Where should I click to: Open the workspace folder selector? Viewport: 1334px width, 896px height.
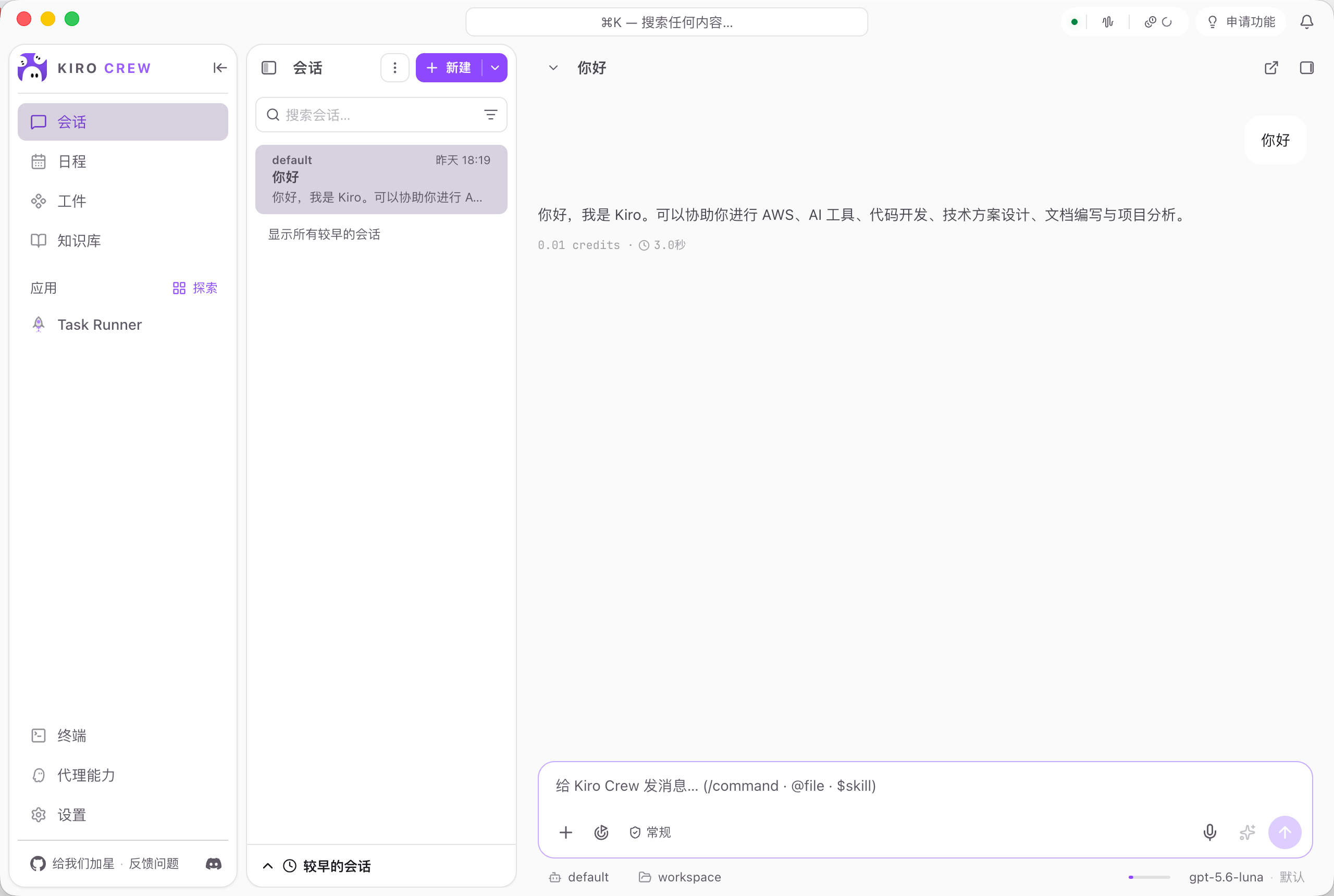coord(680,877)
